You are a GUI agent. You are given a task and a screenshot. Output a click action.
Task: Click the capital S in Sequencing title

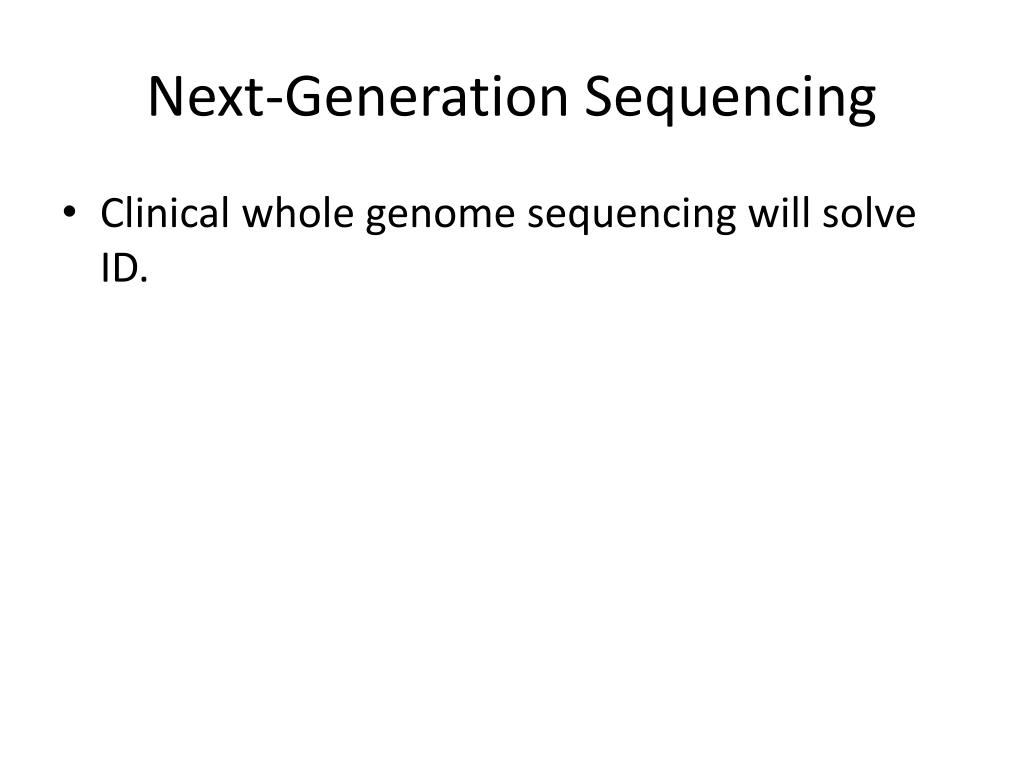600,97
